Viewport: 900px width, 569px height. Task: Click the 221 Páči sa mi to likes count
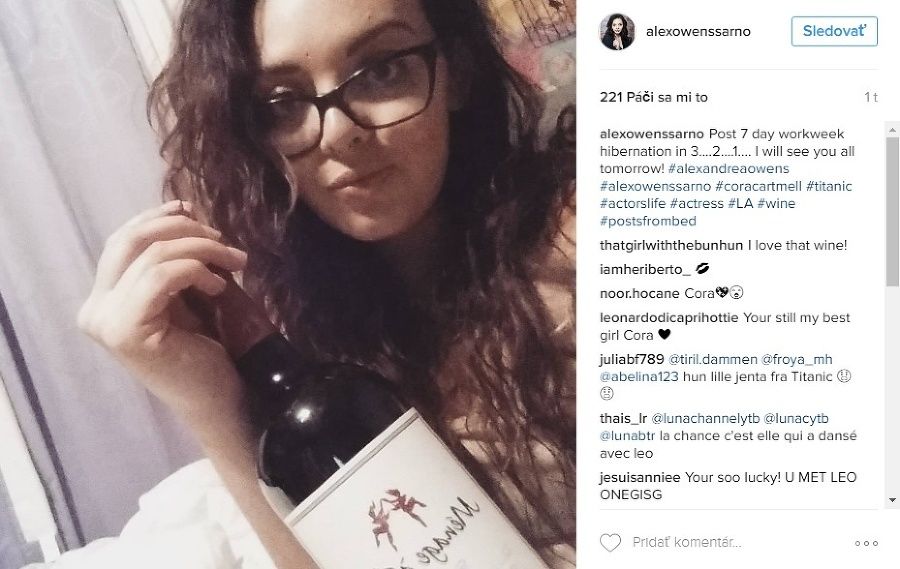[x=654, y=98]
